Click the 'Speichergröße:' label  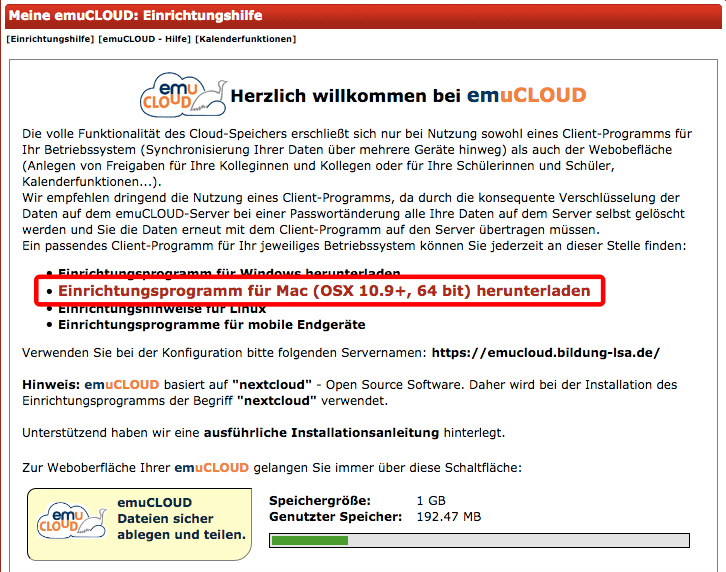tap(320, 501)
